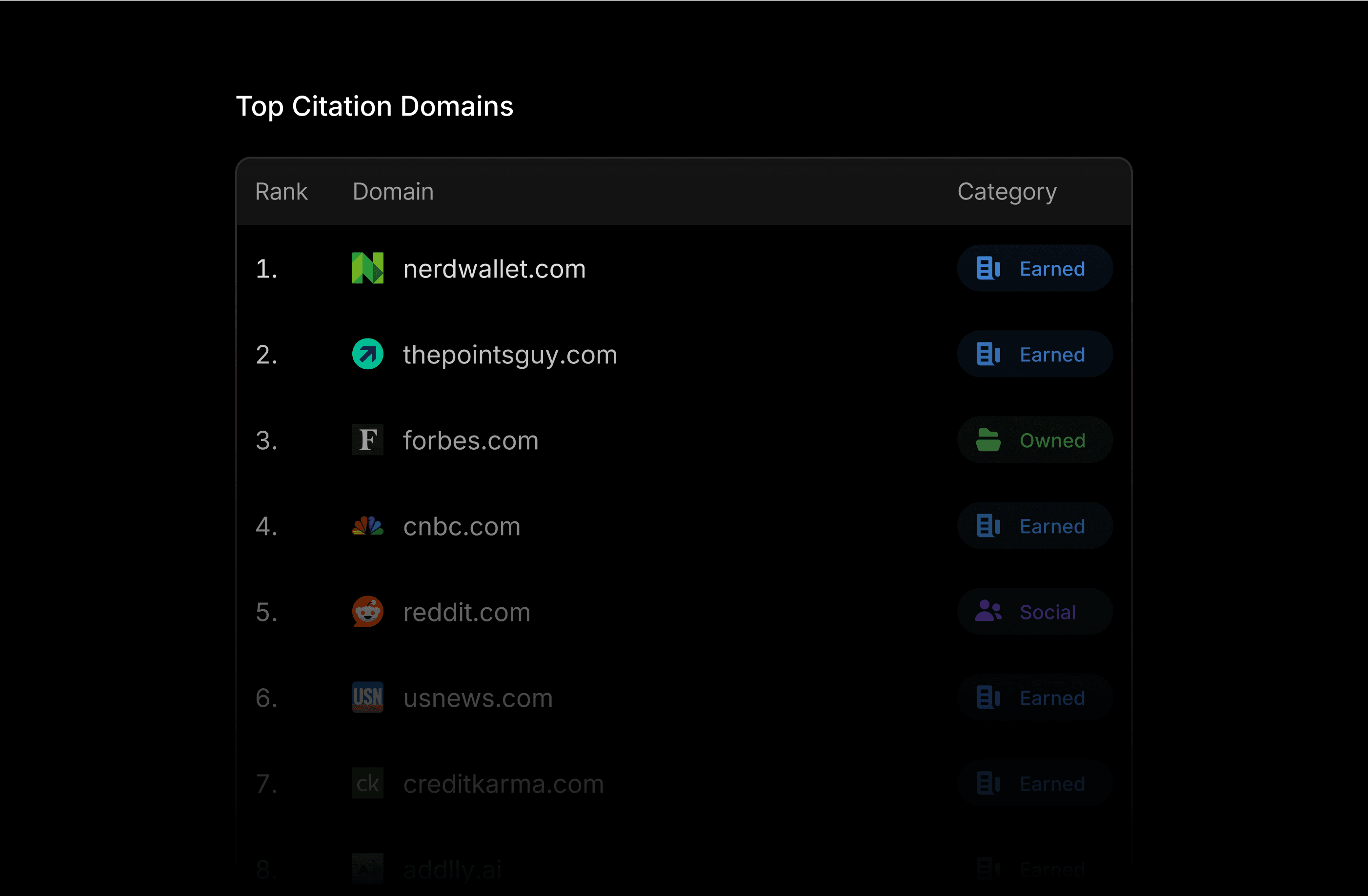Click the CNBC peacock icon
The width and height of the screenshot is (1368, 896).
coord(368,526)
